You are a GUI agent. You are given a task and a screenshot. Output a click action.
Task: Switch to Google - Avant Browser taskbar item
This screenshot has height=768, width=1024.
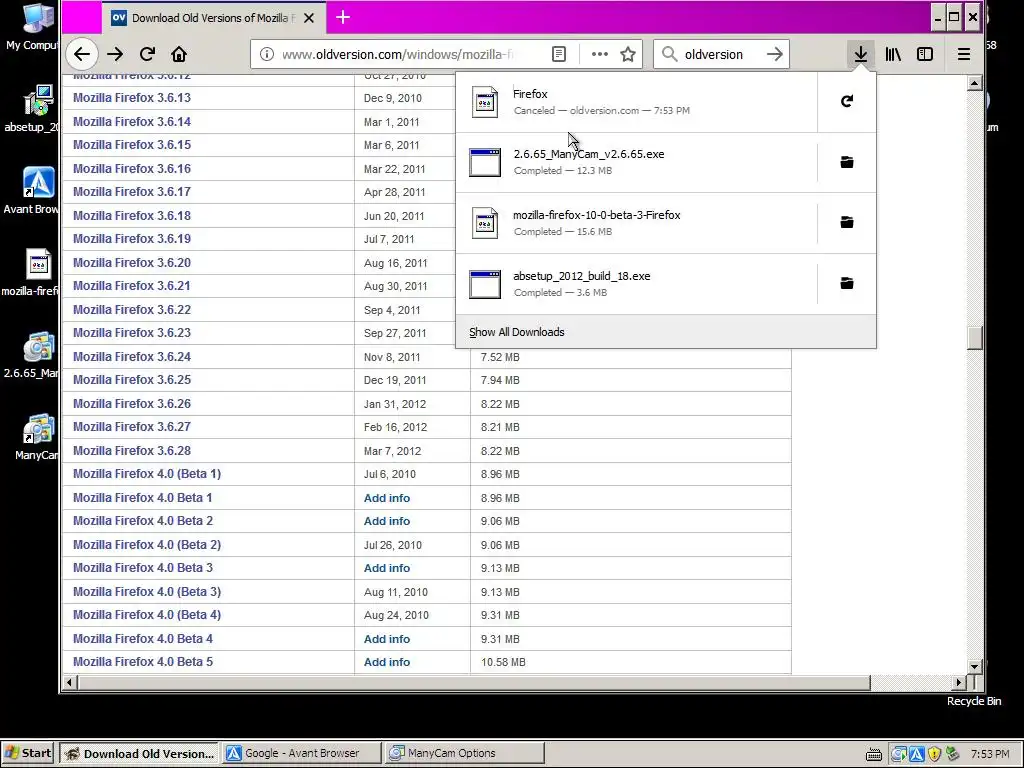302,753
